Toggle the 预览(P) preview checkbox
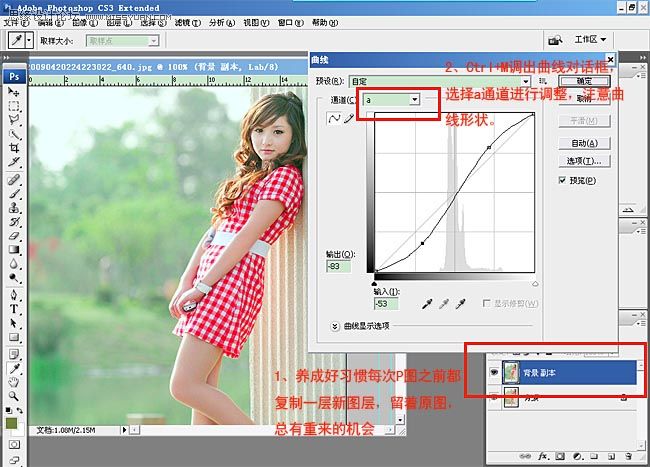650x467 pixels. point(563,180)
